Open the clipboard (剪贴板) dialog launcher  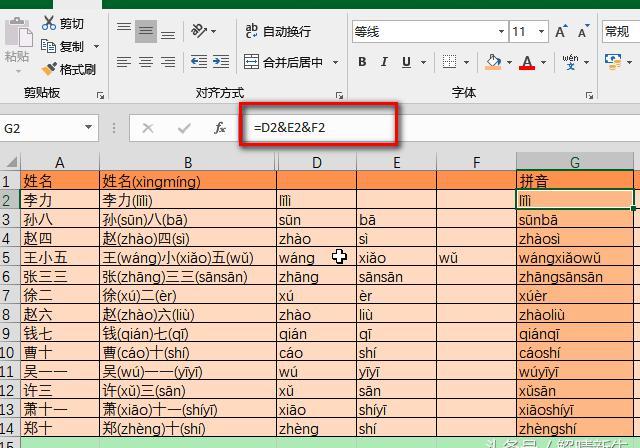click(x=100, y=95)
